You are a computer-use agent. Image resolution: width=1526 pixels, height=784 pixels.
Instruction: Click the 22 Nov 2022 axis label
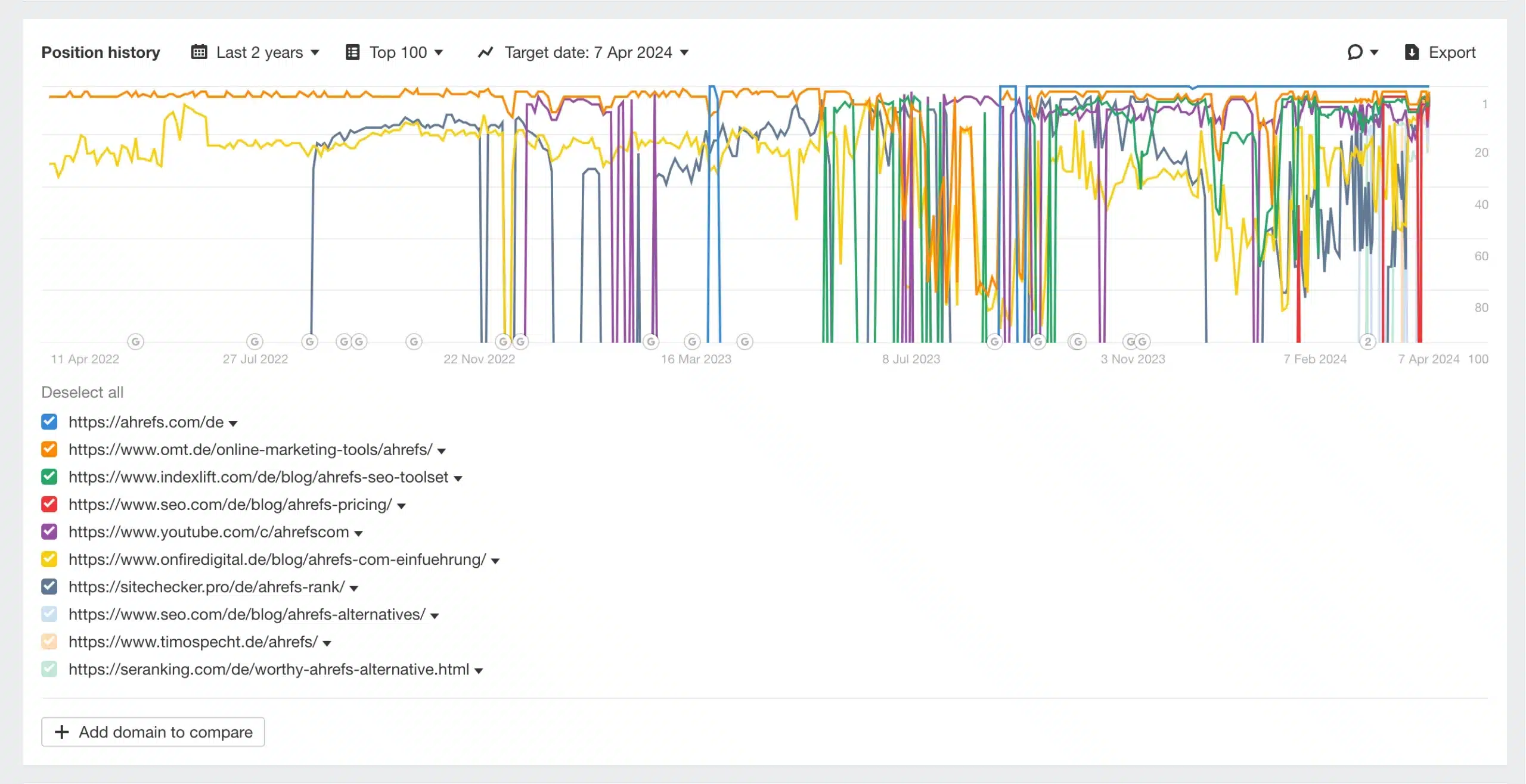coord(479,359)
